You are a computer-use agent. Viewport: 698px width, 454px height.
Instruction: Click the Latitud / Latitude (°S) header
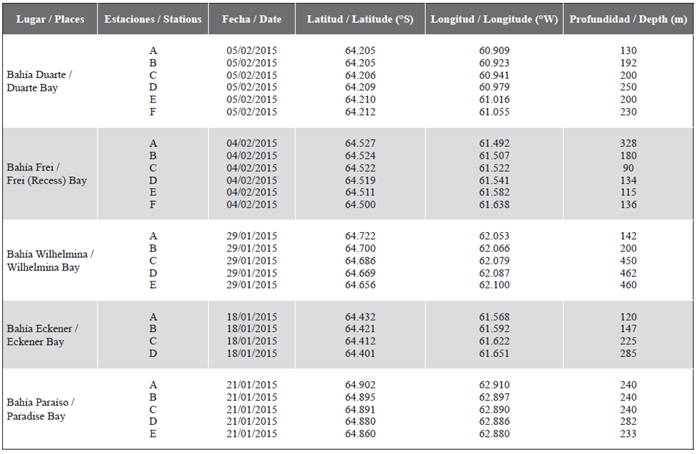pyautogui.click(x=359, y=20)
